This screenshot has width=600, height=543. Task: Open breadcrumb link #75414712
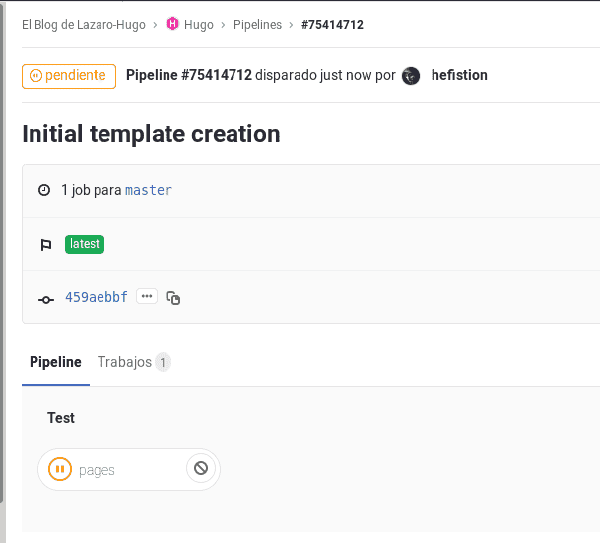332,25
